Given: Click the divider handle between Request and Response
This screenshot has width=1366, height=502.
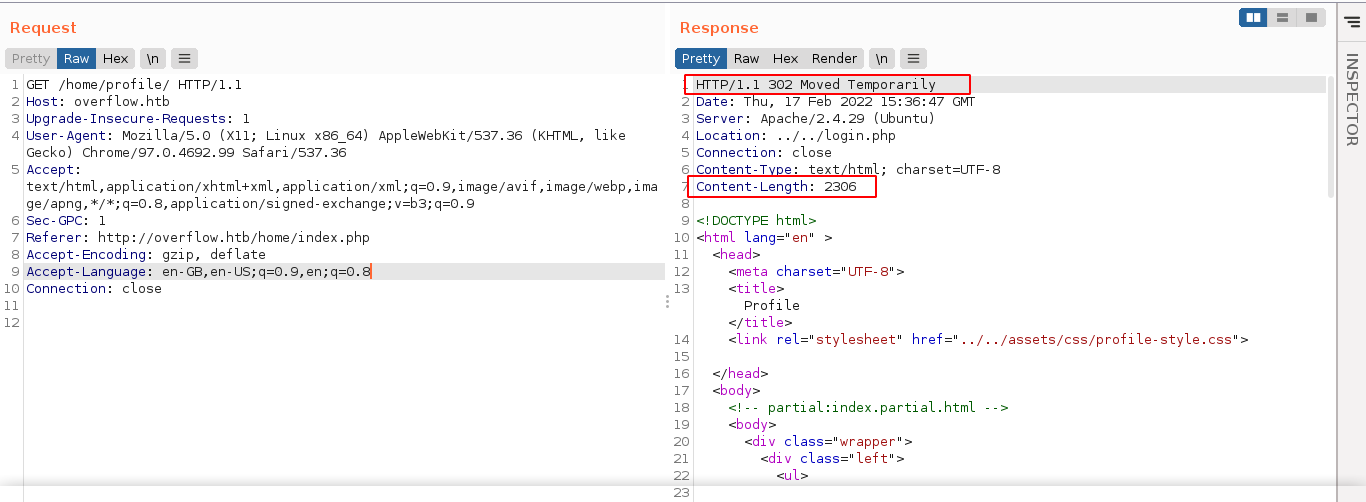Looking at the screenshot, I should (x=667, y=302).
